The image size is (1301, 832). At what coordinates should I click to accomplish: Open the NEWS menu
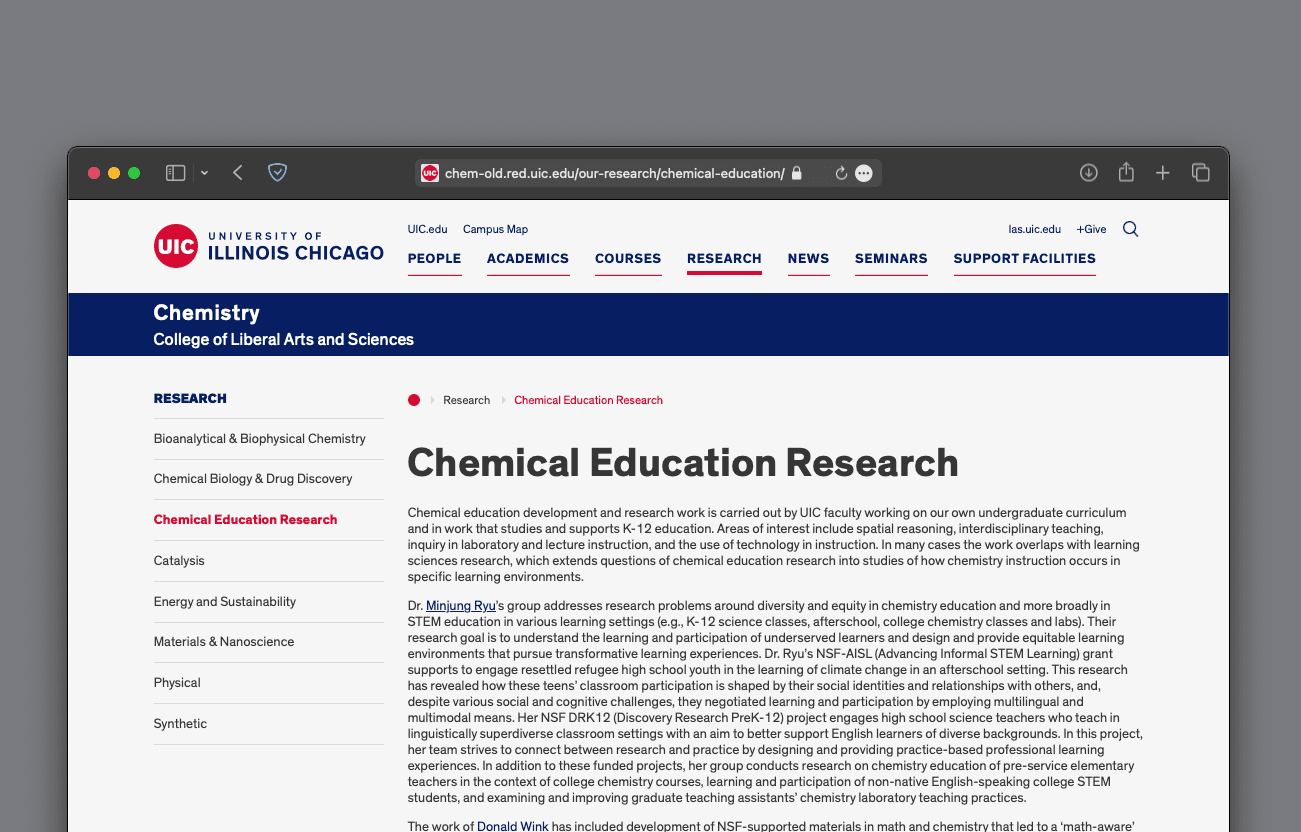809,258
